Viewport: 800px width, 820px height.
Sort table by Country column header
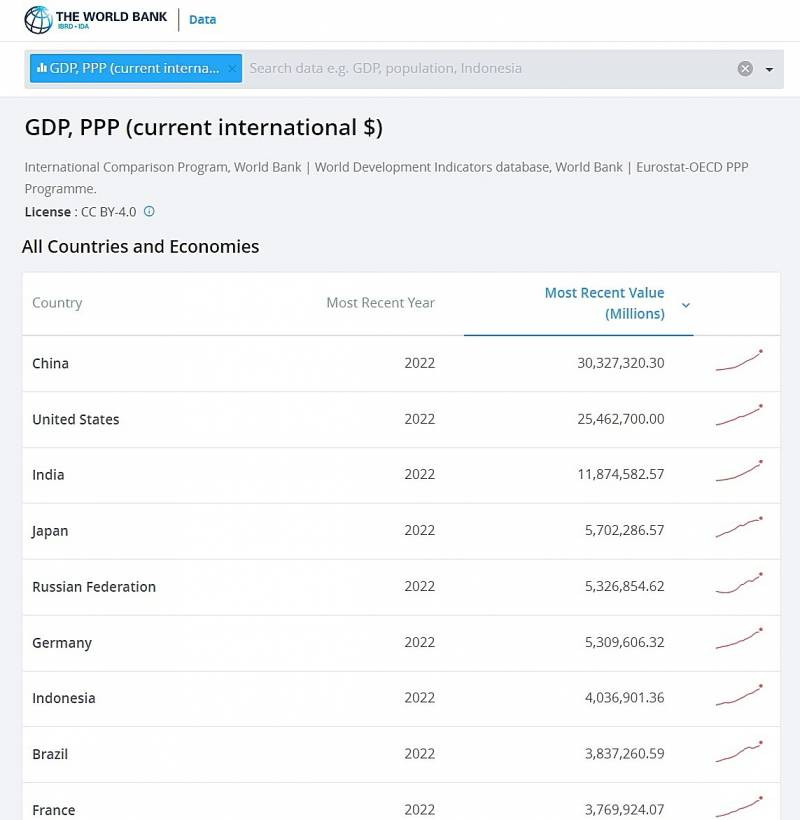tap(57, 303)
